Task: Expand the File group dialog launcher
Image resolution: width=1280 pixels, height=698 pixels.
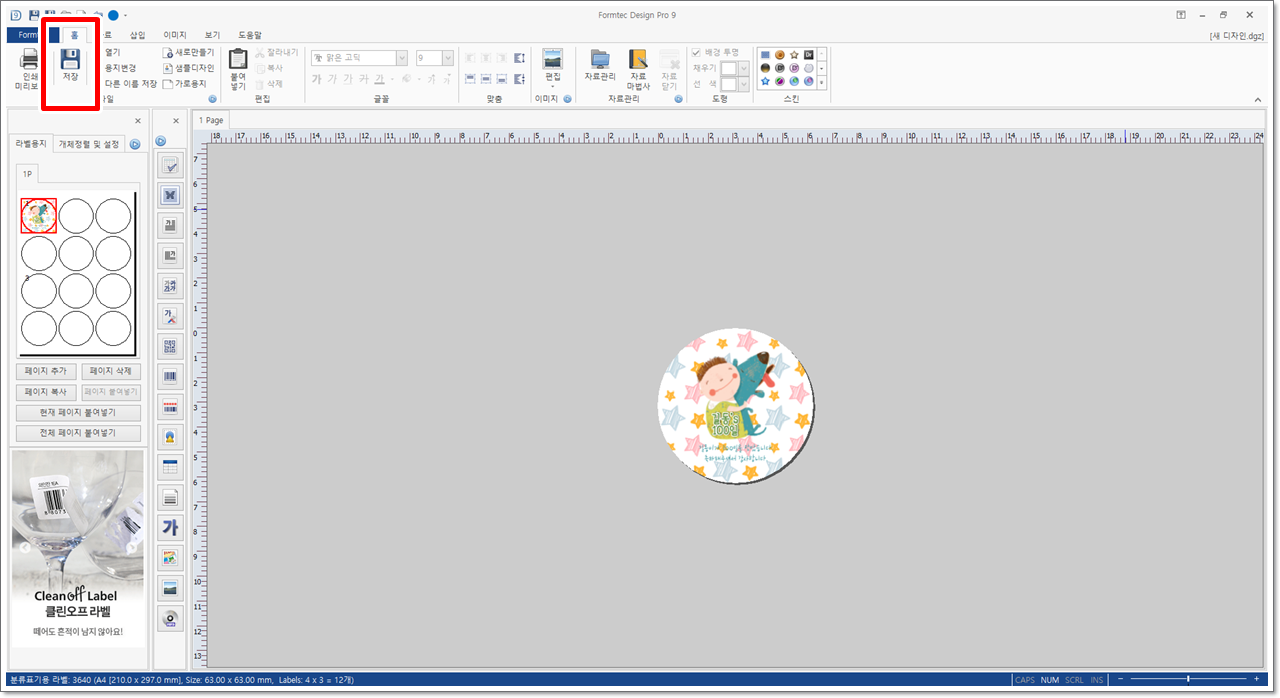Action: pyautogui.click(x=212, y=99)
